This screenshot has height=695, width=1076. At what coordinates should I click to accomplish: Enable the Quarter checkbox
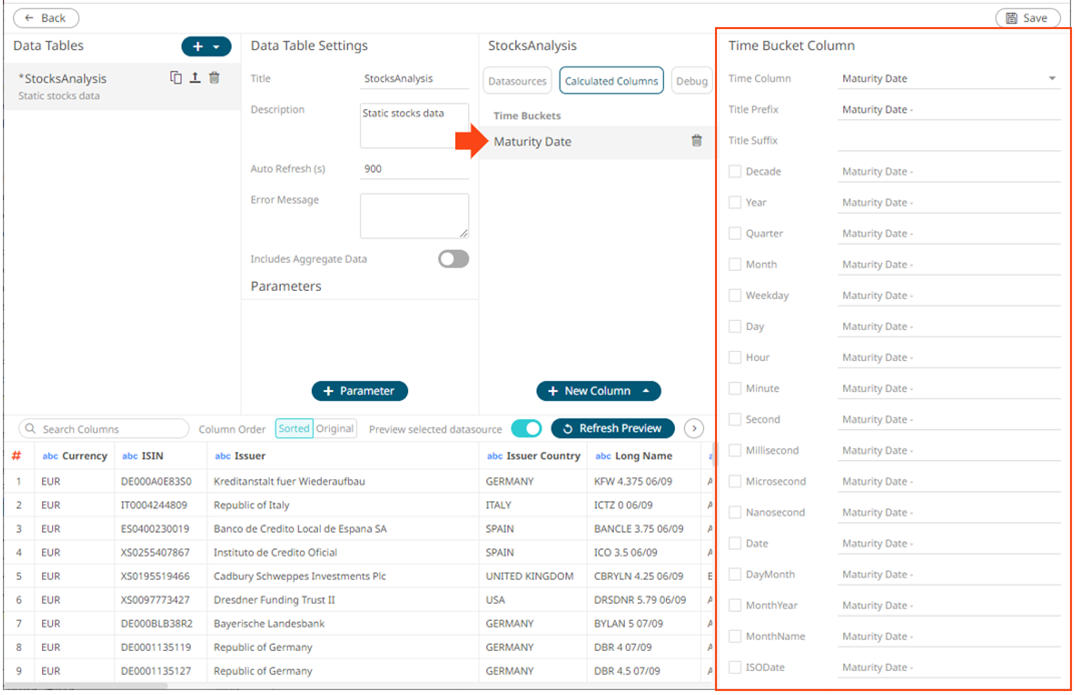coord(735,233)
